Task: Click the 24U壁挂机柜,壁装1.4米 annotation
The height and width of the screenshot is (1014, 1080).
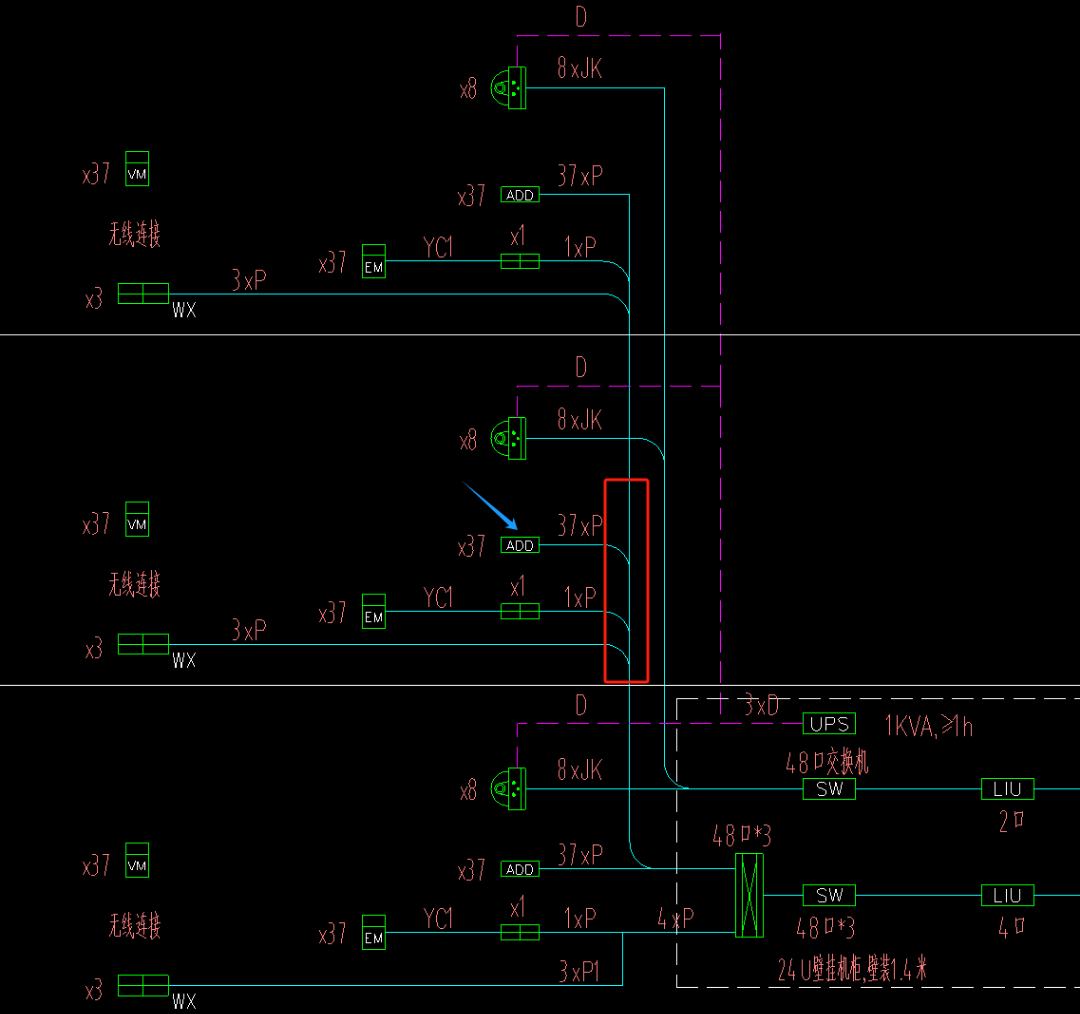Action: coord(853,969)
